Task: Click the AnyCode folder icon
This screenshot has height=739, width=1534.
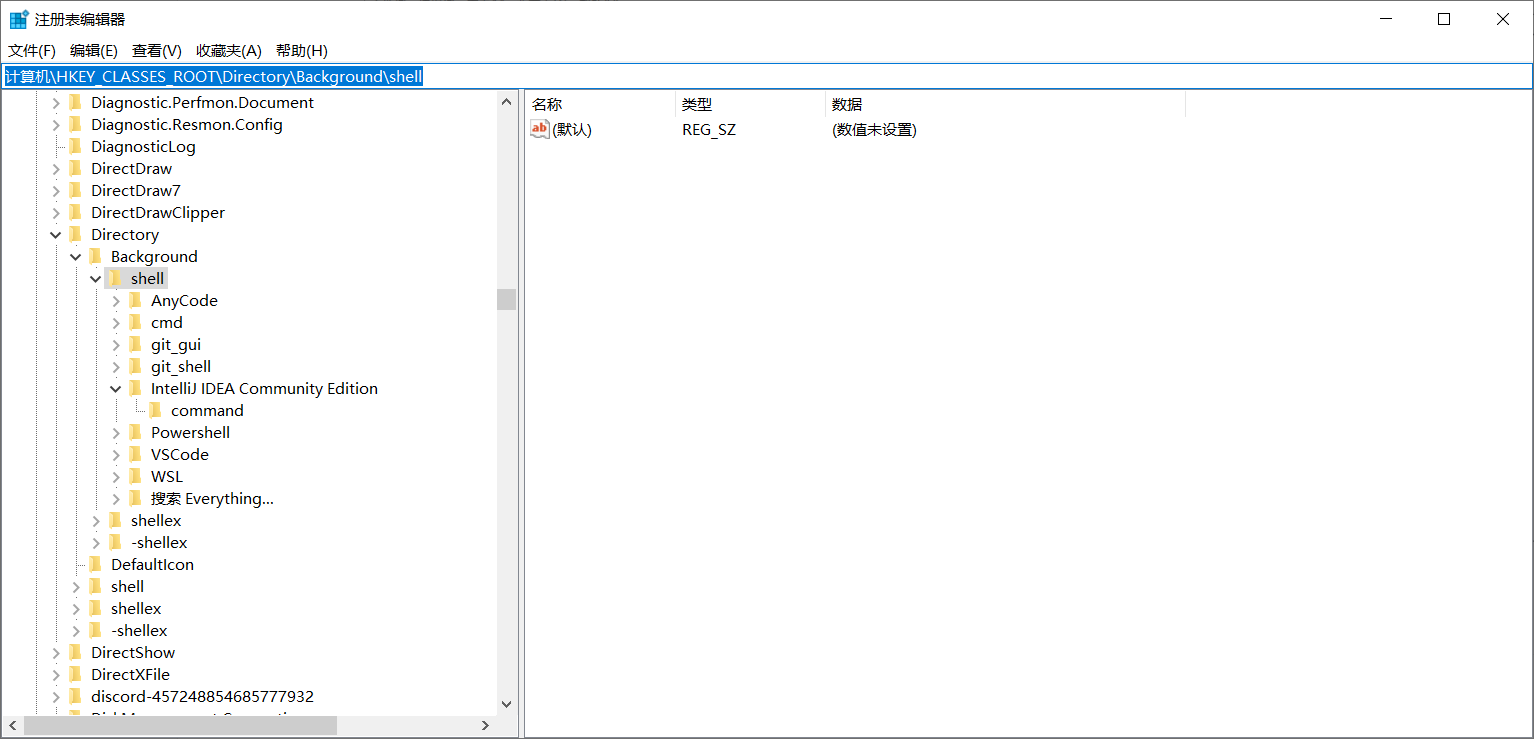Action: 135,300
